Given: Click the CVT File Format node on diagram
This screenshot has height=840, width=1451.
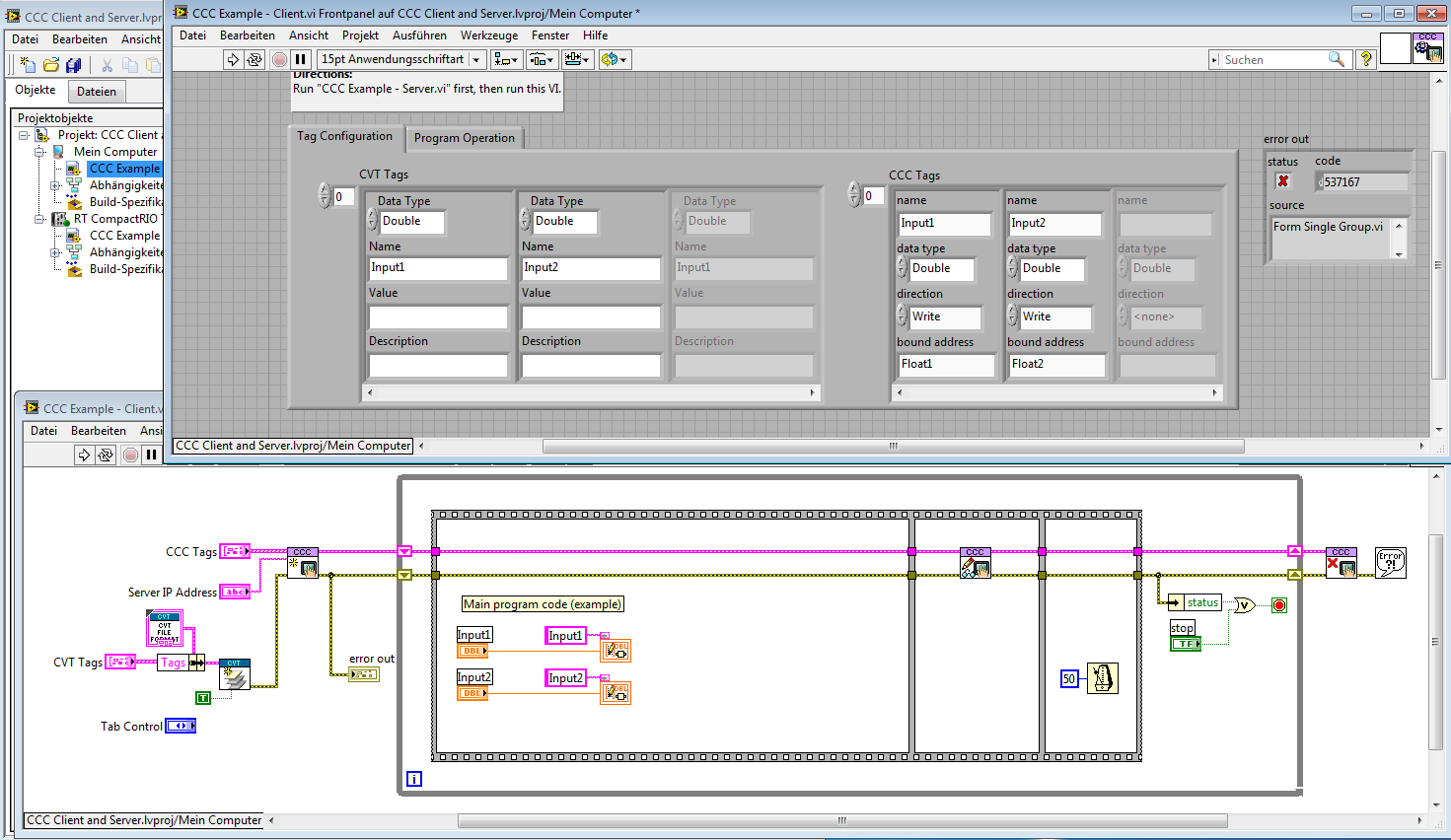Looking at the screenshot, I should coord(165,629).
